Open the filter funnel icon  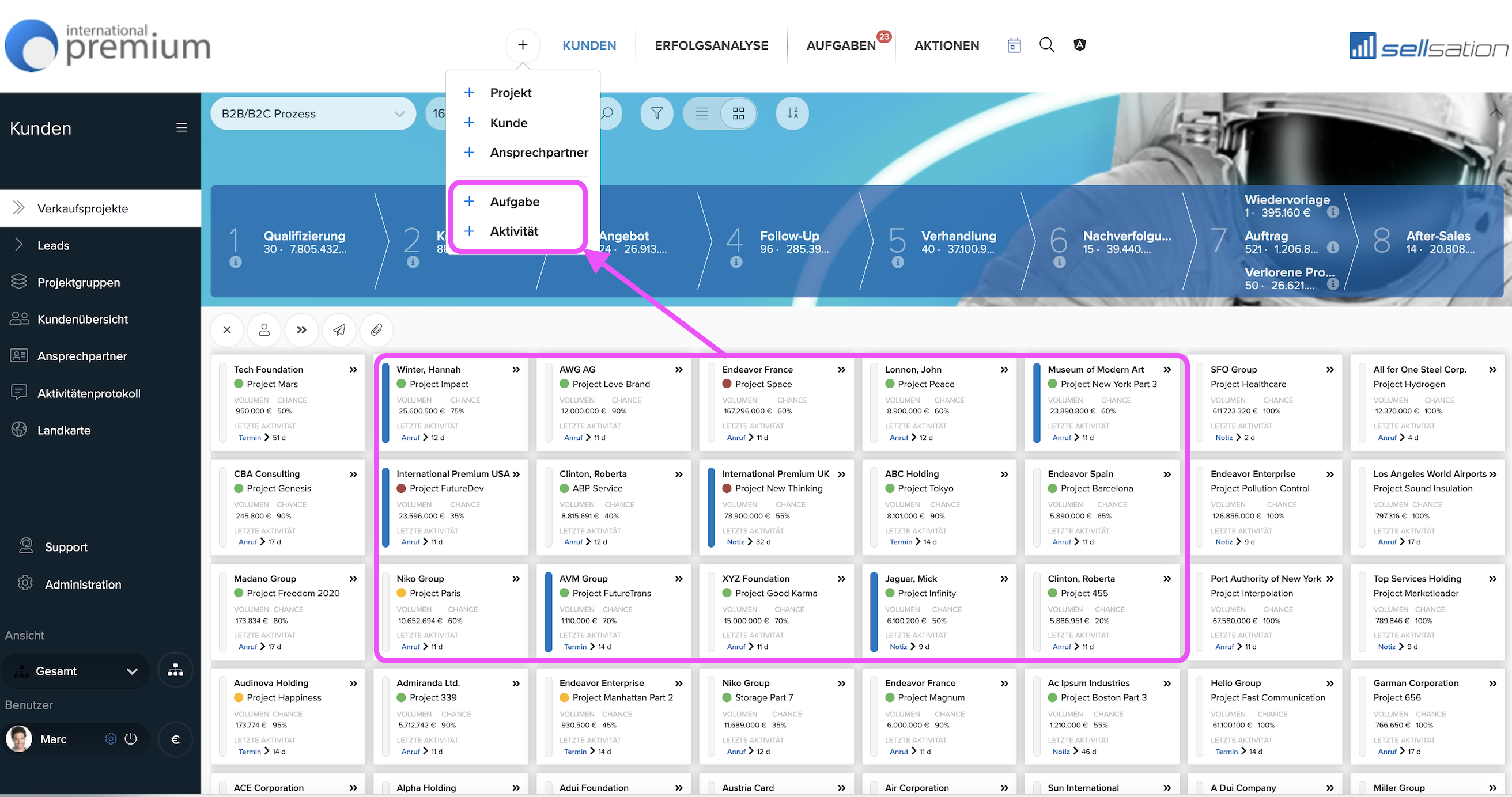[657, 113]
